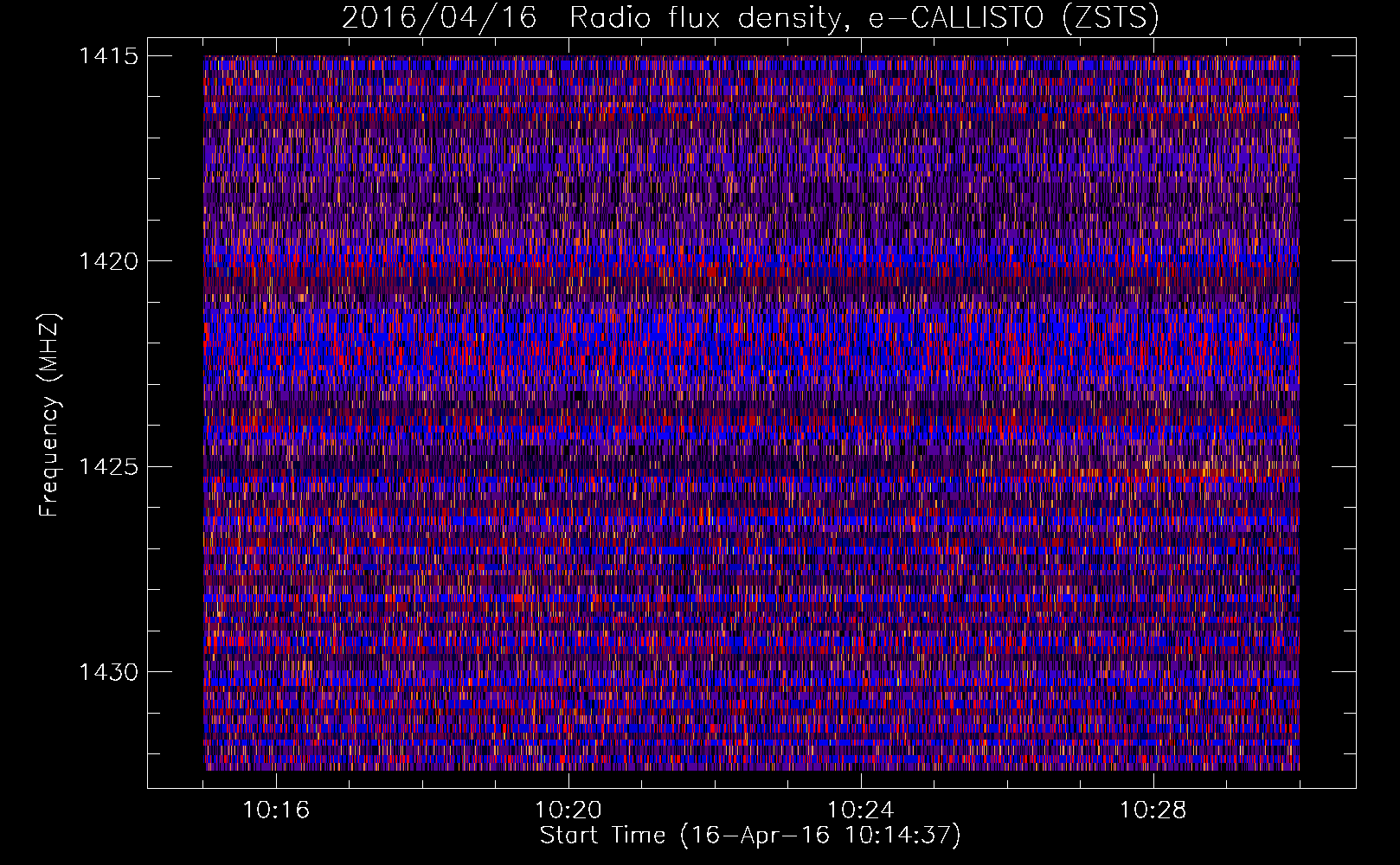Click the 1415 frequency tick label

(x=108, y=56)
